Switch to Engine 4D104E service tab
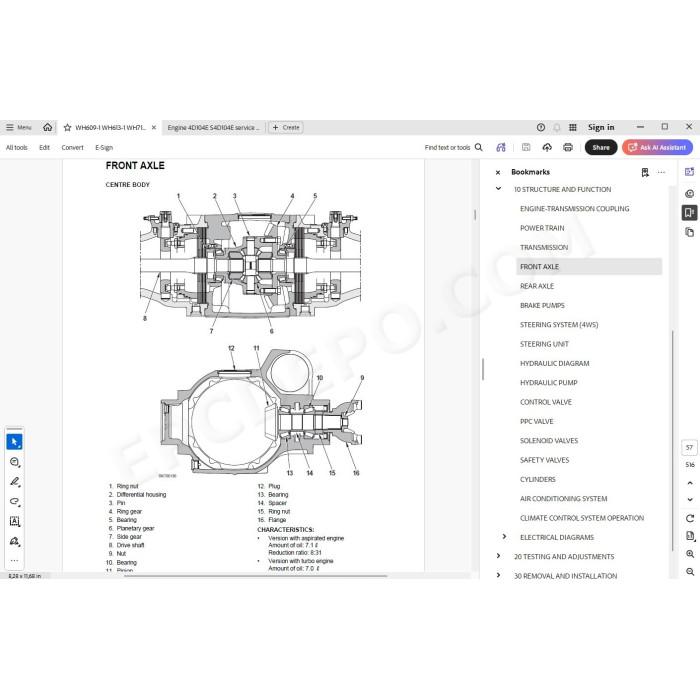The image size is (700, 700). [x=213, y=128]
